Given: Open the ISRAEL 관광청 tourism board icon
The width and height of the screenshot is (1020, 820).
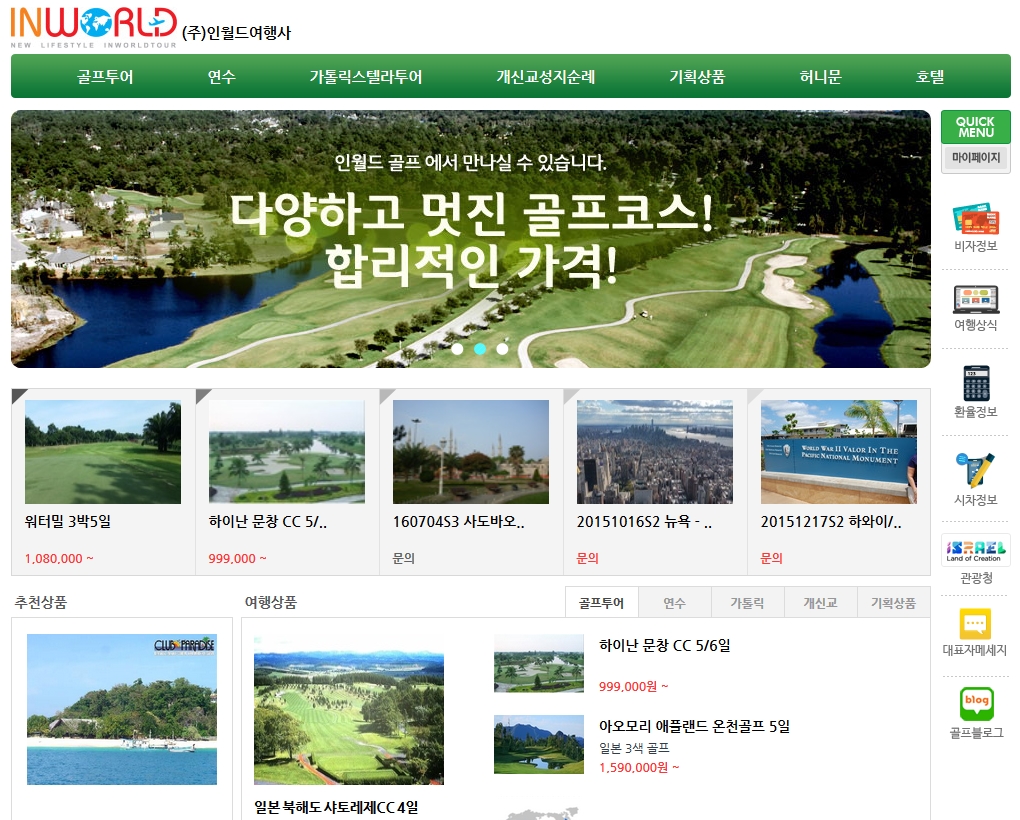Looking at the screenshot, I should pyautogui.click(x=975, y=553).
